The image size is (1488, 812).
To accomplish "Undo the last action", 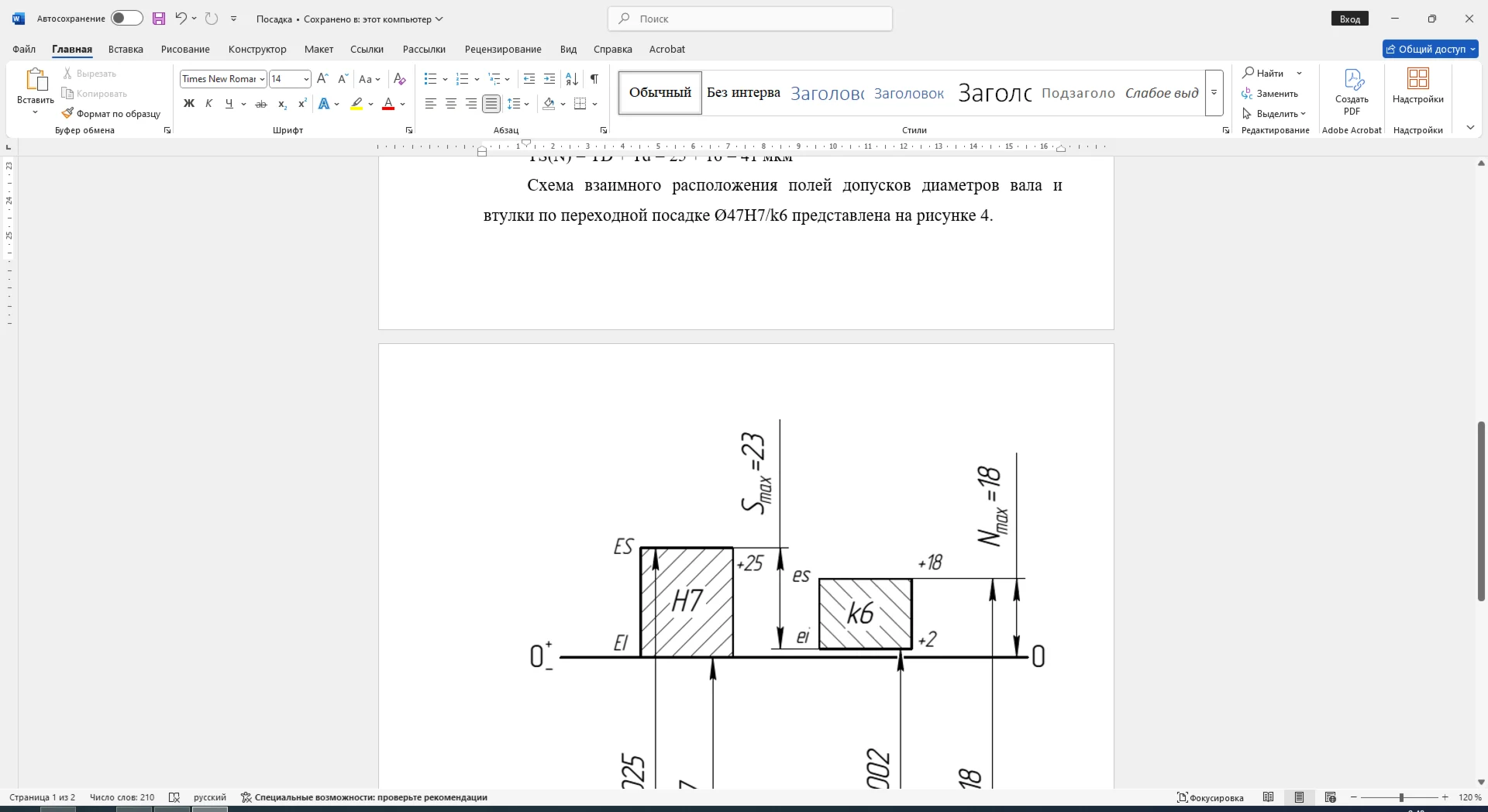I will 181,19.
